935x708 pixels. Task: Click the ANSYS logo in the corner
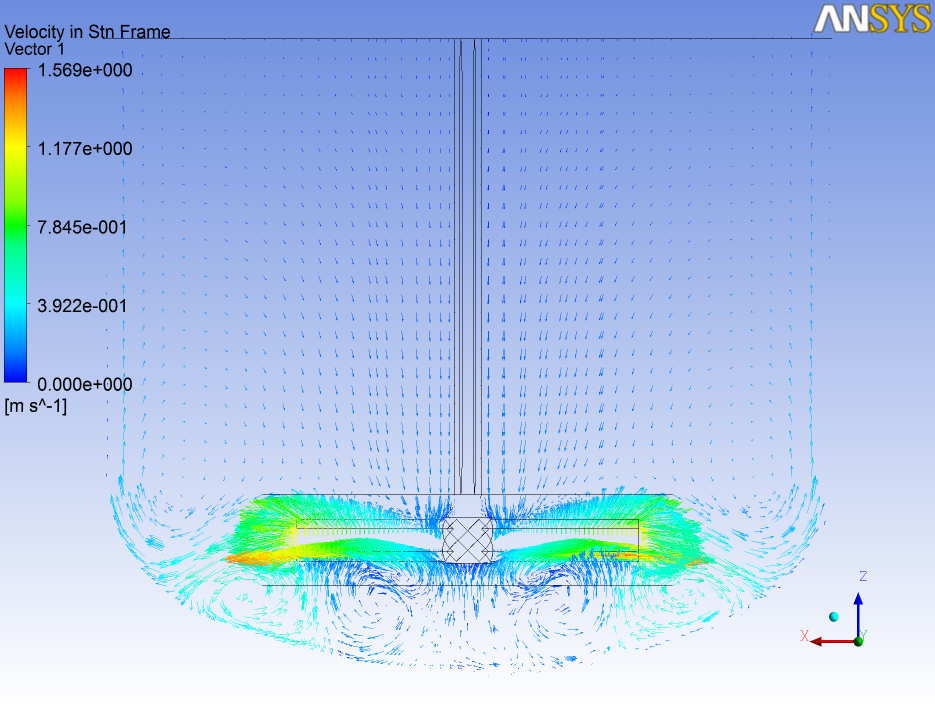pos(872,18)
